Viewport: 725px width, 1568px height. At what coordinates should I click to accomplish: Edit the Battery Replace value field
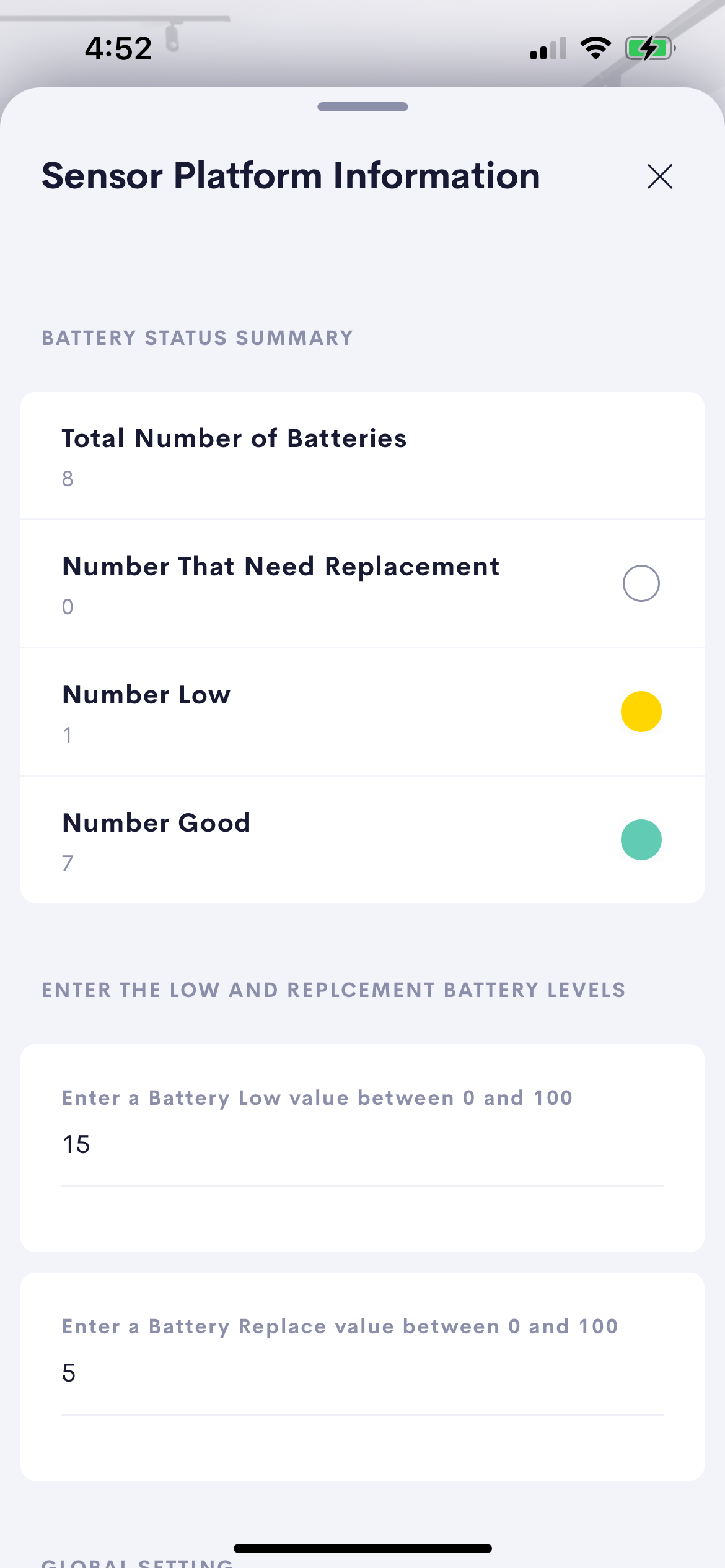[x=362, y=1373]
